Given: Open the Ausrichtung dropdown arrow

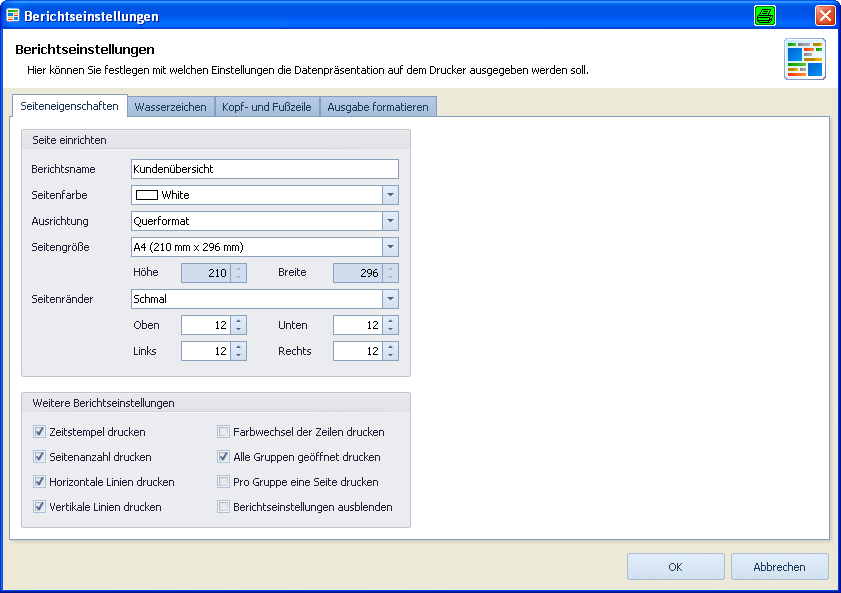Looking at the screenshot, I should coord(390,221).
